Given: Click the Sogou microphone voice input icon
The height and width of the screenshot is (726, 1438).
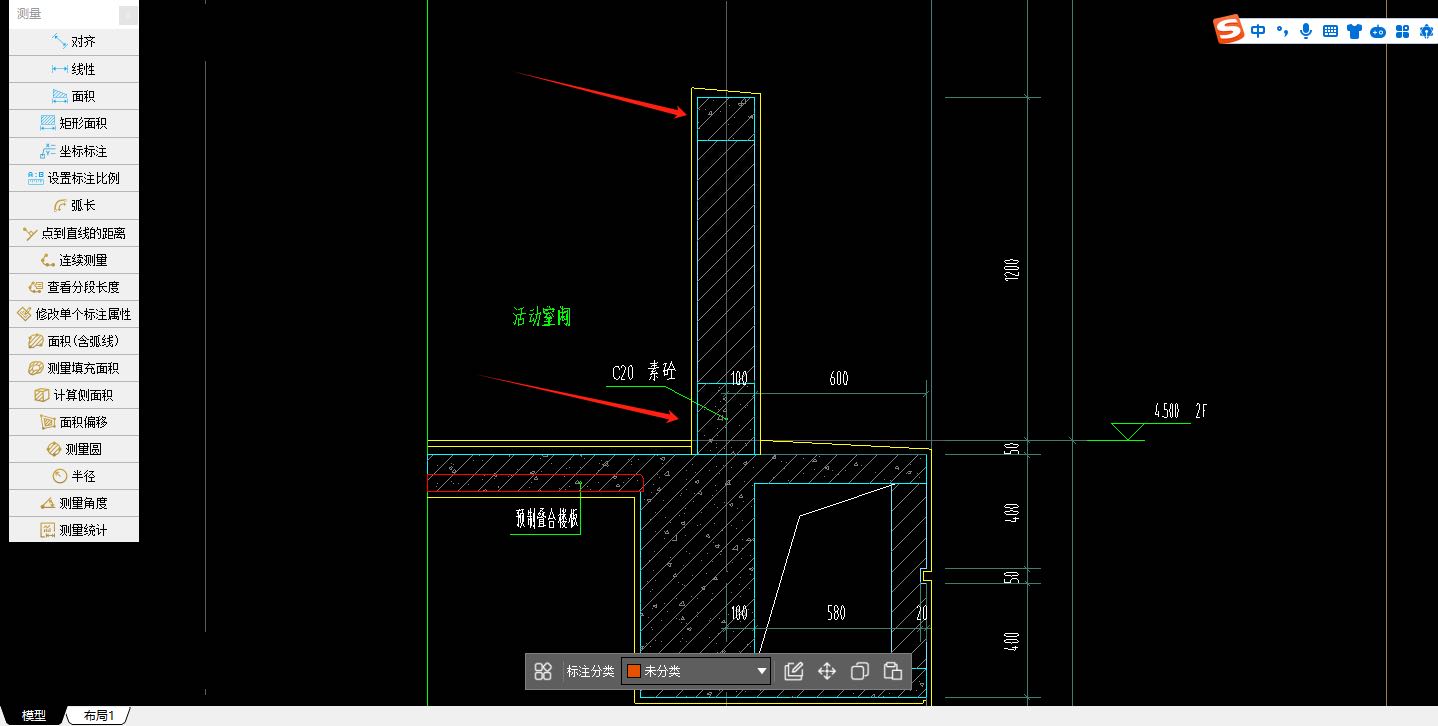Looking at the screenshot, I should click(1306, 31).
